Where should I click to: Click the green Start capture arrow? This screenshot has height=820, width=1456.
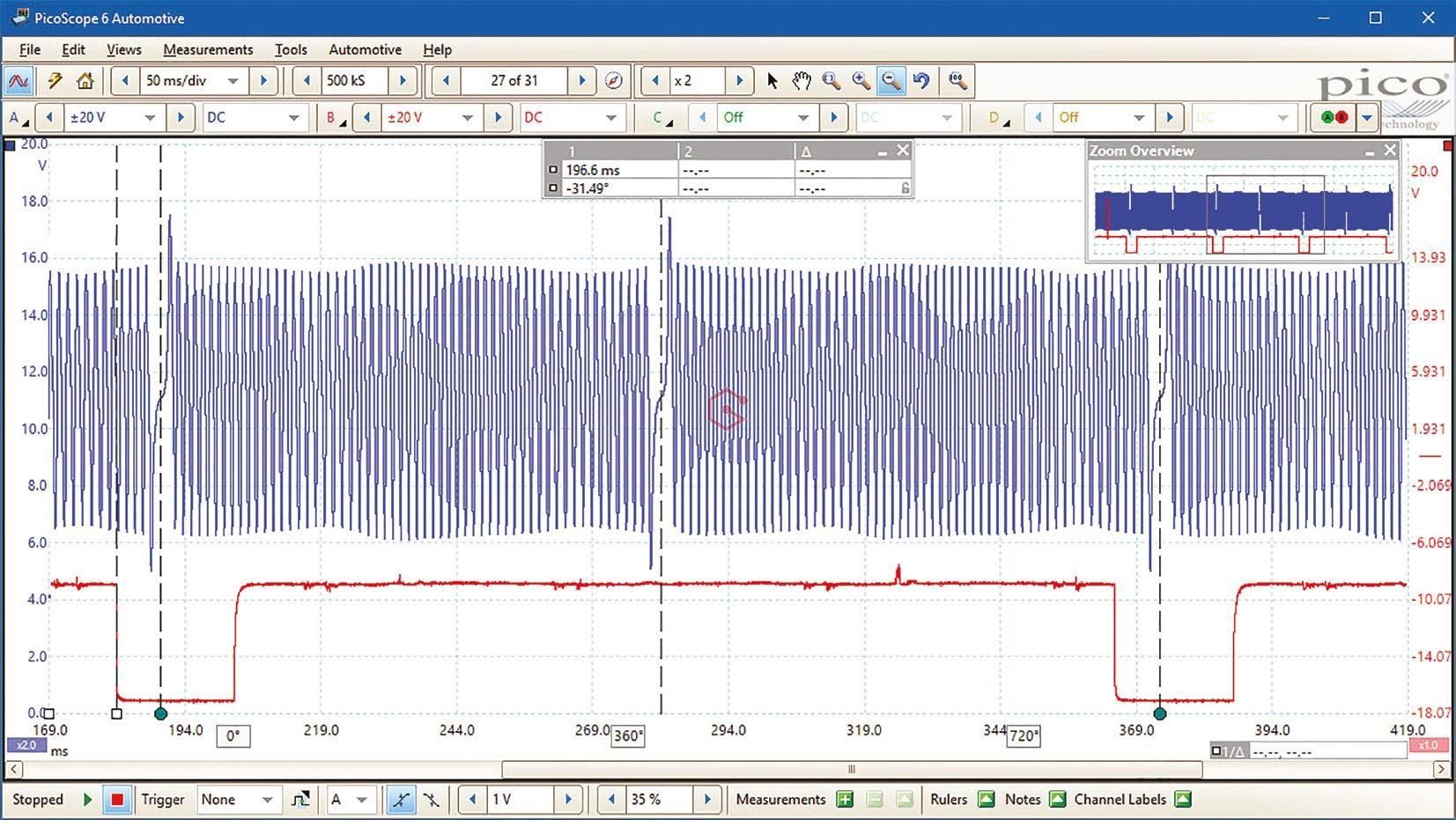click(x=87, y=800)
